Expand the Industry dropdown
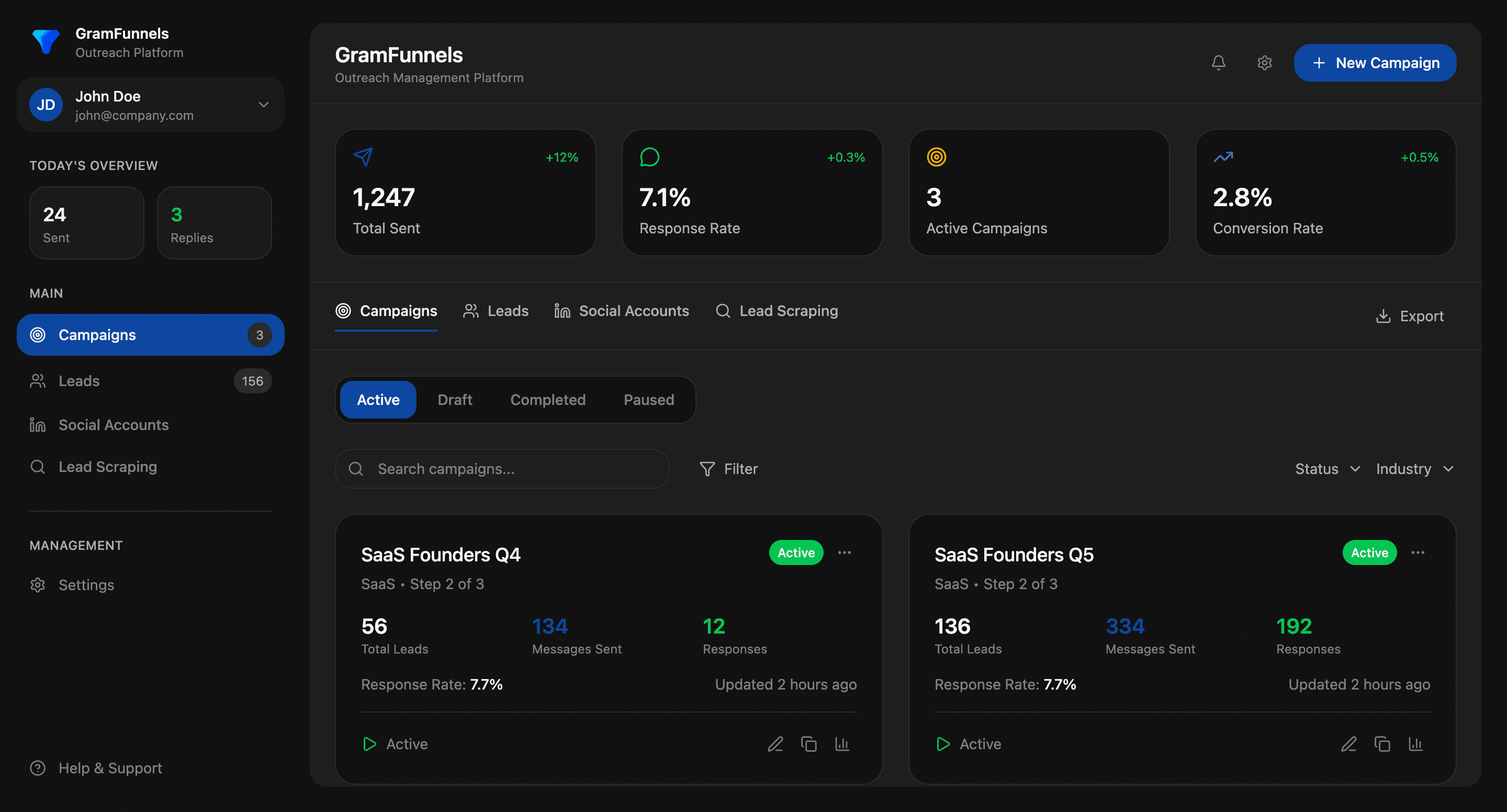The width and height of the screenshot is (1507, 812). [x=1414, y=469]
